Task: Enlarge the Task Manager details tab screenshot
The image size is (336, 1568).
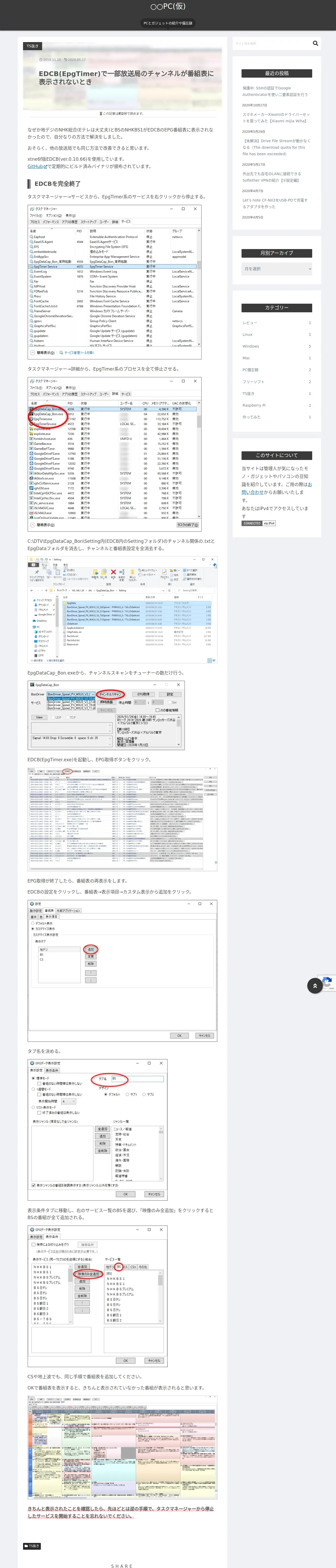Action: [x=115, y=454]
